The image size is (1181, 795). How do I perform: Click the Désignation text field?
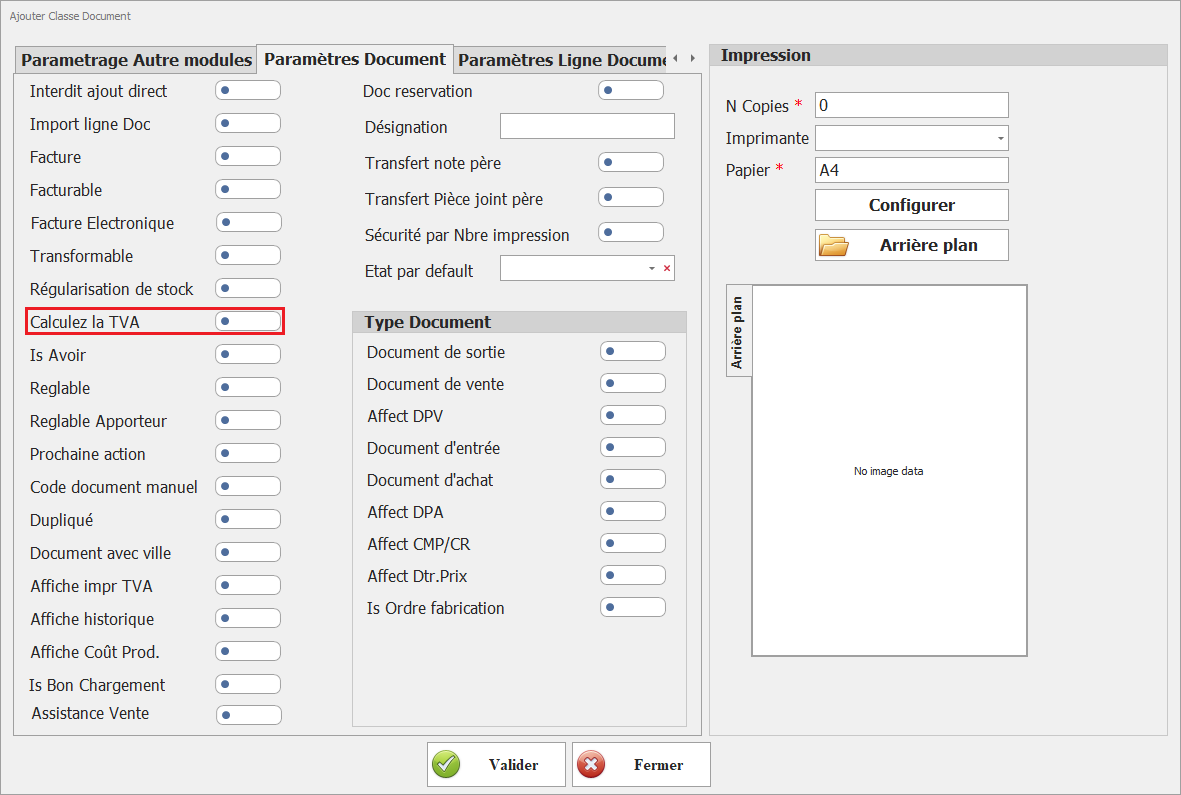click(587, 126)
